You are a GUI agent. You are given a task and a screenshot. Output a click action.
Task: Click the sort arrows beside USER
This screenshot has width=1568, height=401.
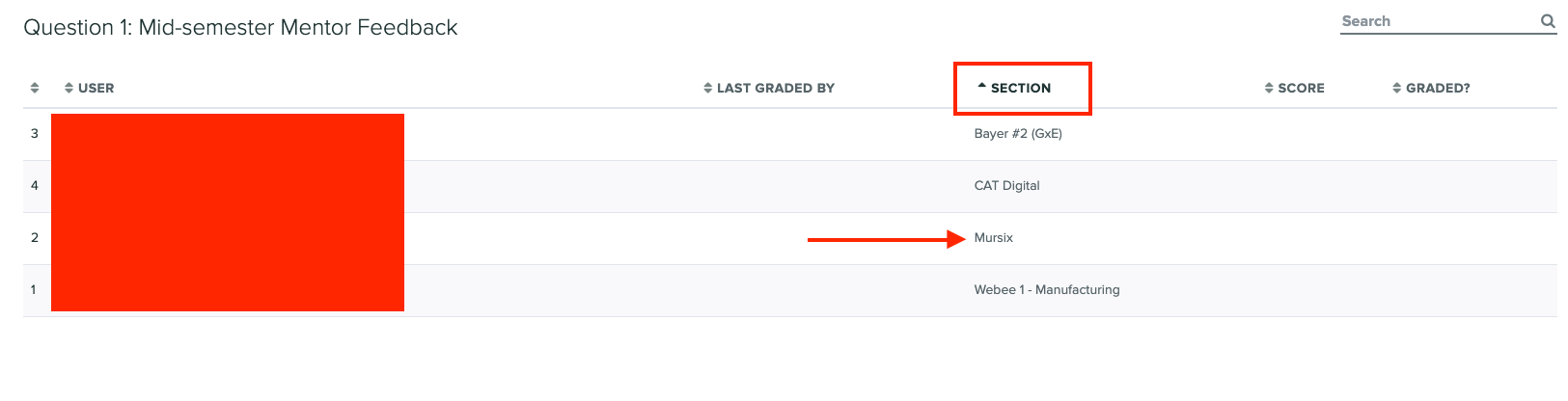click(69, 88)
